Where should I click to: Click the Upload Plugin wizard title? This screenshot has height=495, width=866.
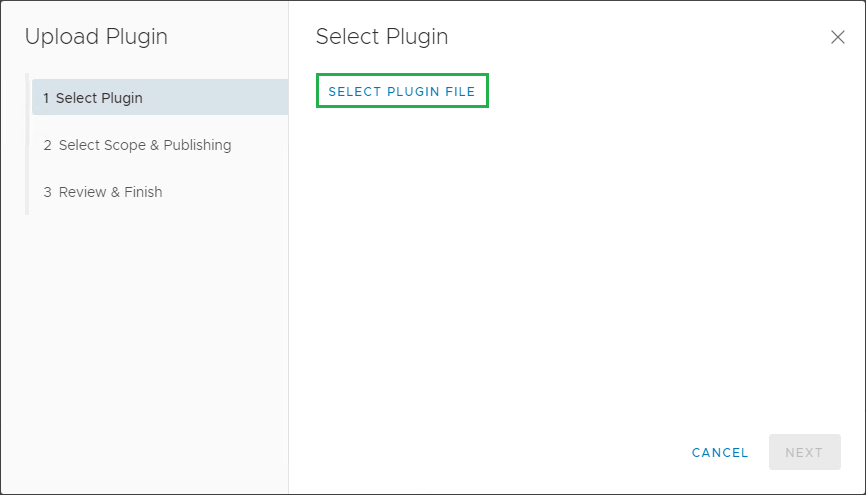point(96,37)
